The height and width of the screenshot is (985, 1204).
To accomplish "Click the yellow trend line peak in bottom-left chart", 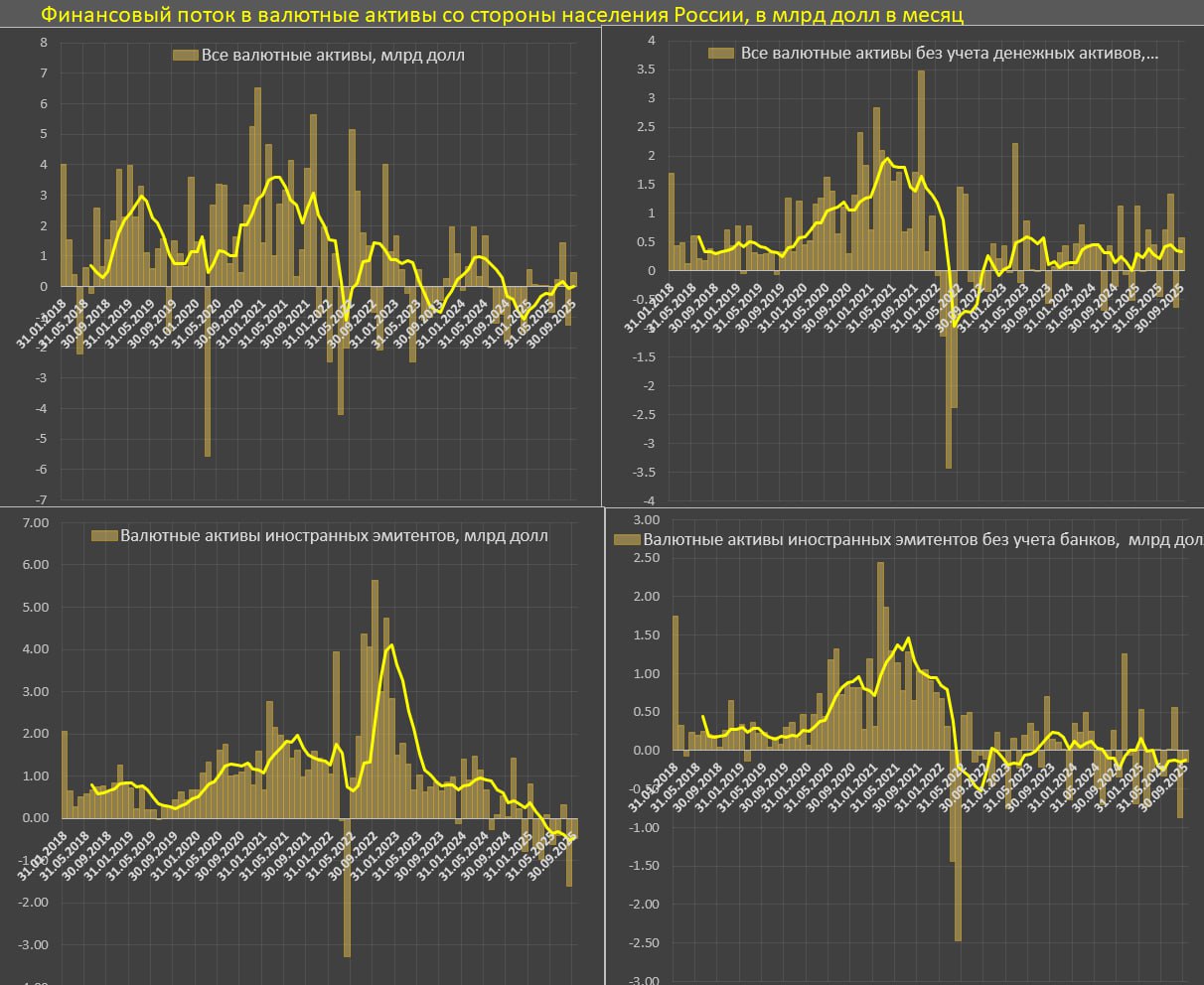I will tap(391, 645).
